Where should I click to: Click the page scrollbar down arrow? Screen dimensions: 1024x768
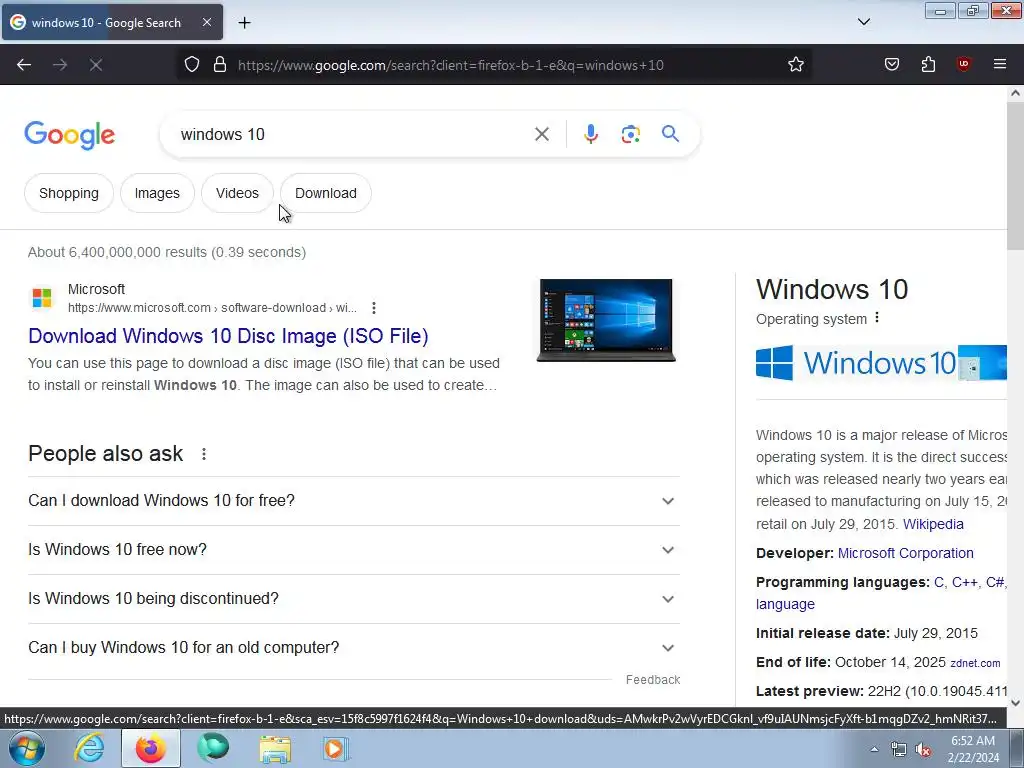pyautogui.click(x=1015, y=703)
